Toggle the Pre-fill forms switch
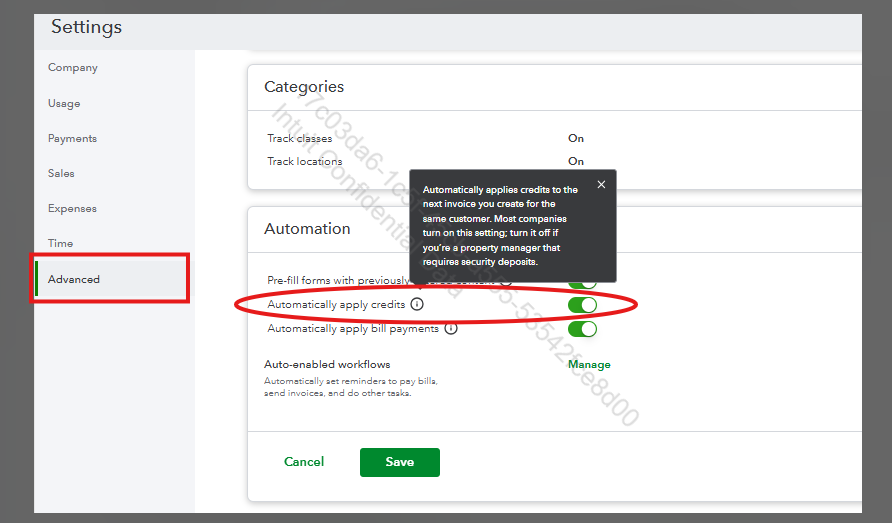Image resolution: width=892 pixels, height=523 pixels. 582,285
